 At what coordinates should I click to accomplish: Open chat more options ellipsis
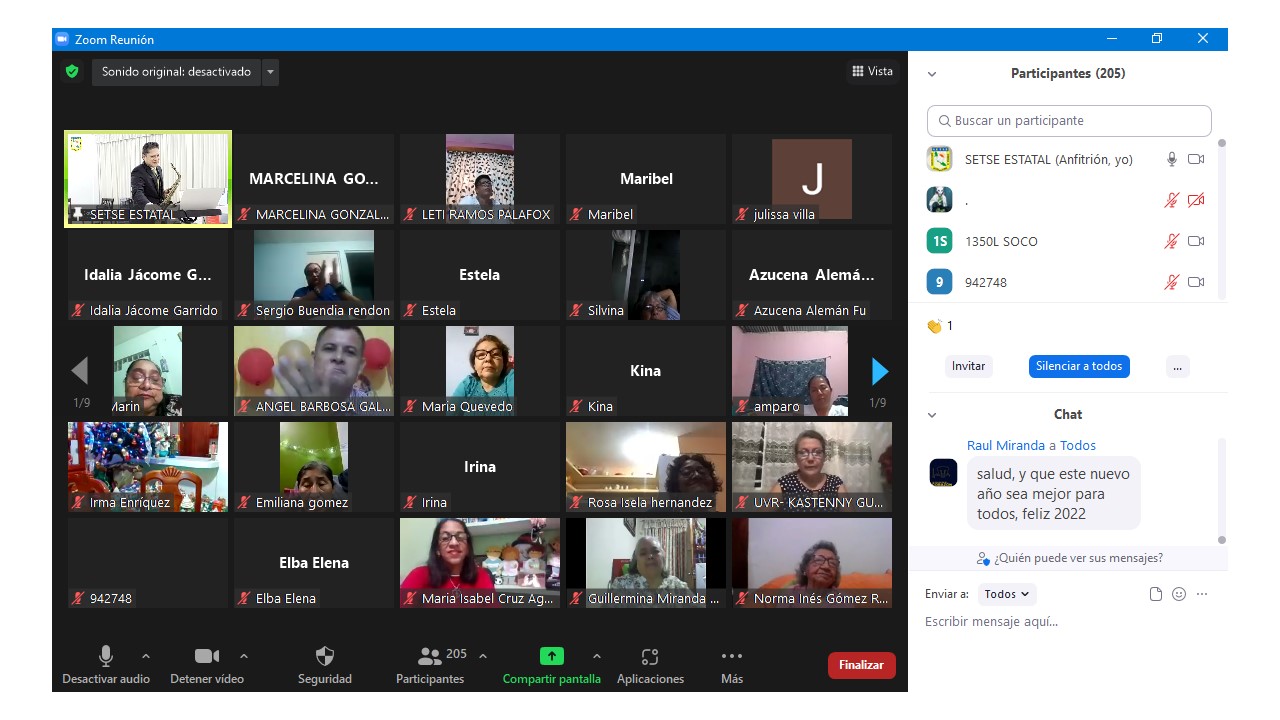[x=1202, y=594]
